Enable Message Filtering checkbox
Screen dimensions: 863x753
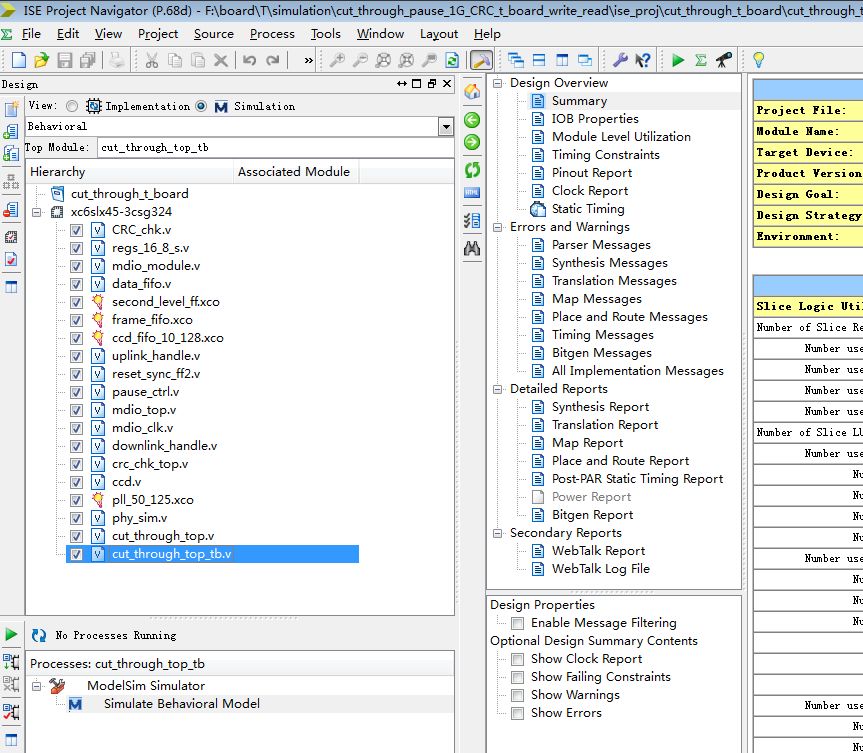(517, 623)
